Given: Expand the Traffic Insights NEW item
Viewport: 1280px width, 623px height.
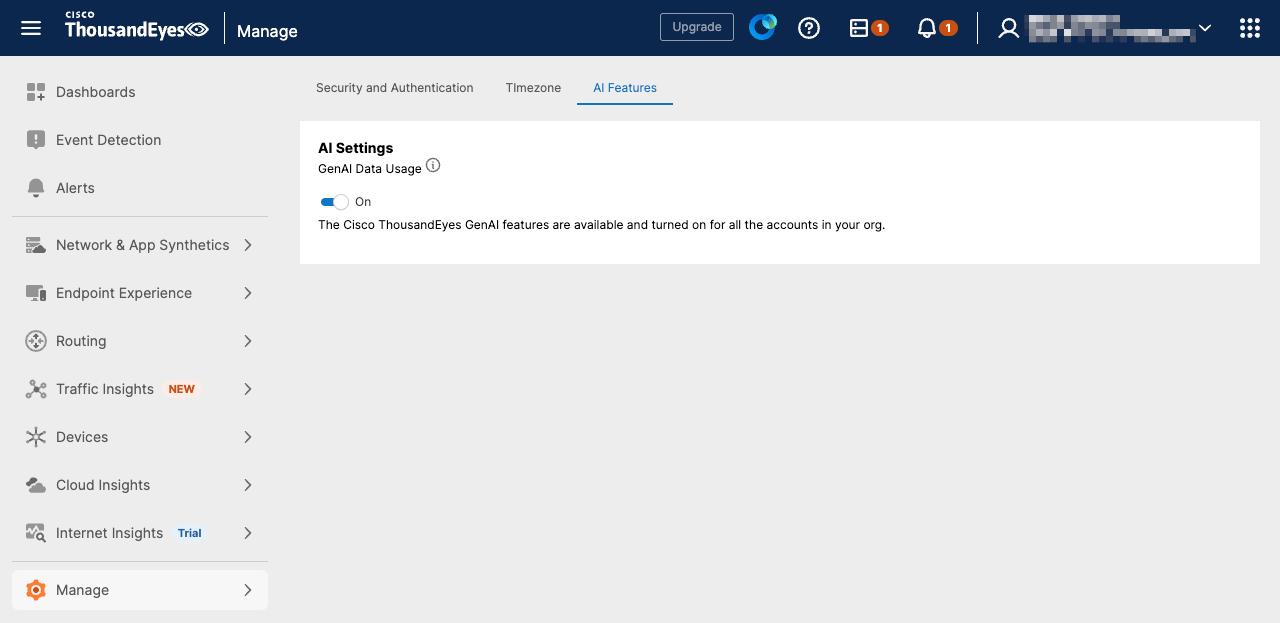Looking at the screenshot, I should (140, 389).
